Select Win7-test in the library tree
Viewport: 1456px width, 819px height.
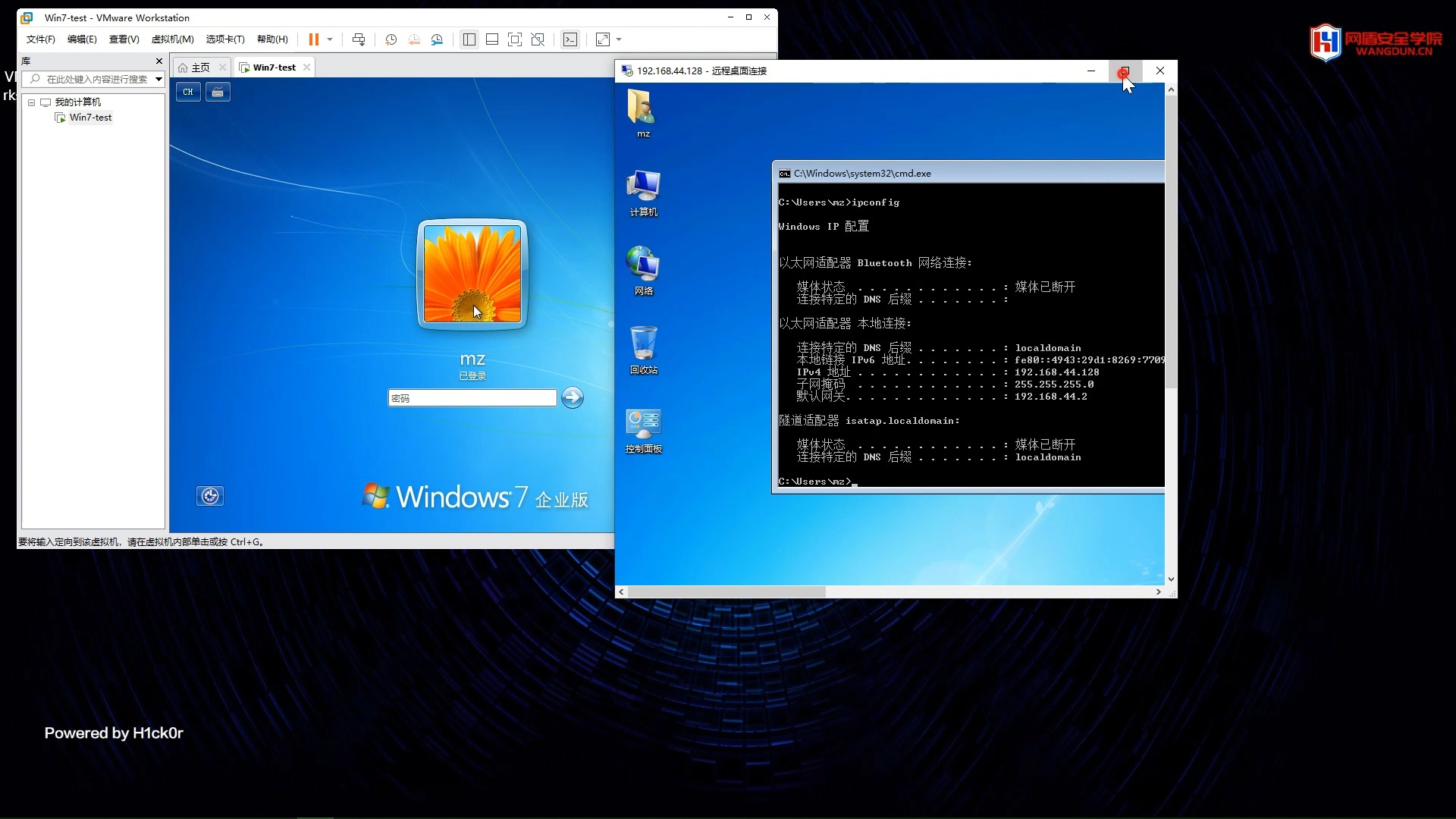(x=90, y=118)
